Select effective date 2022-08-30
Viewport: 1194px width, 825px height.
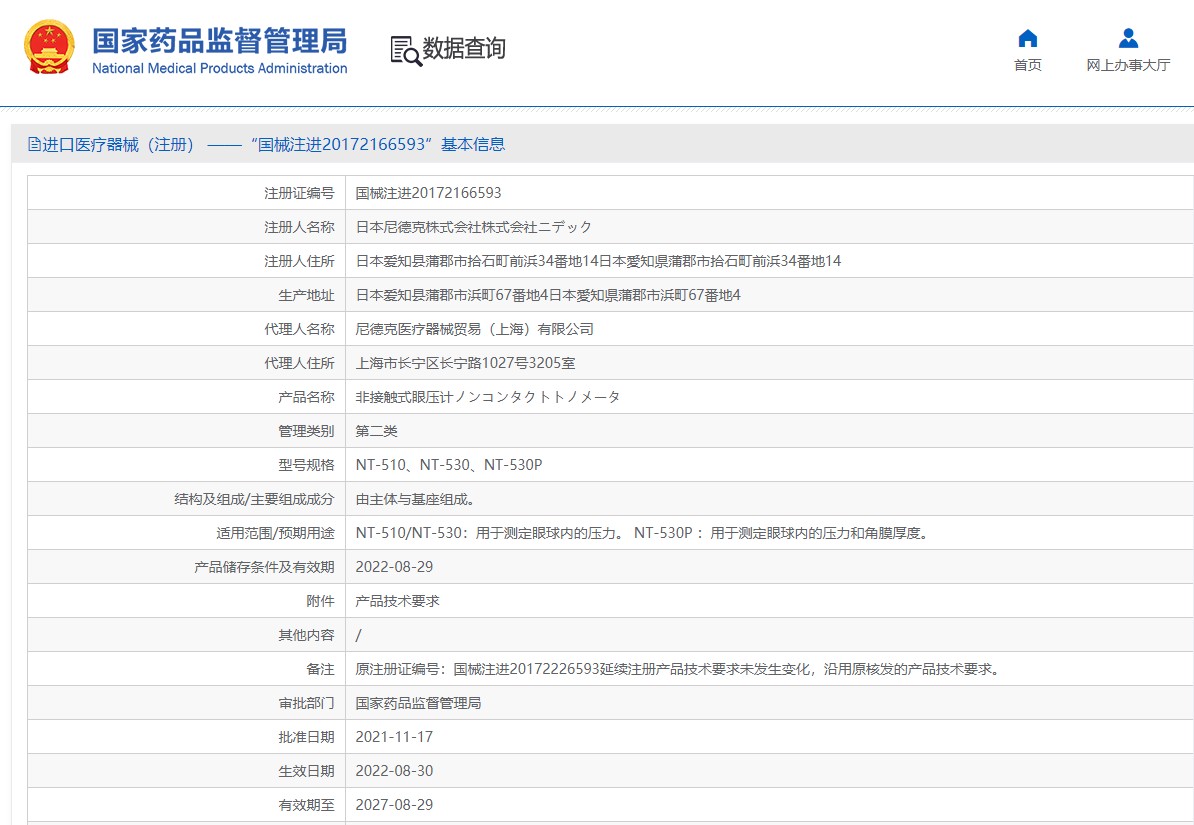(x=394, y=771)
